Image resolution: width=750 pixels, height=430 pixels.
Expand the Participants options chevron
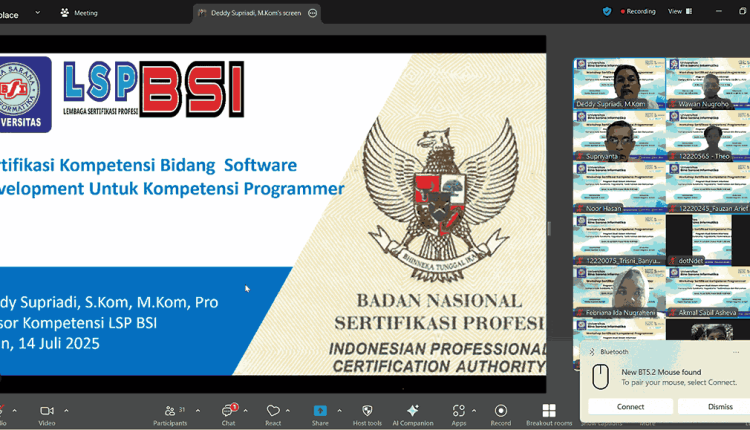click(x=198, y=410)
